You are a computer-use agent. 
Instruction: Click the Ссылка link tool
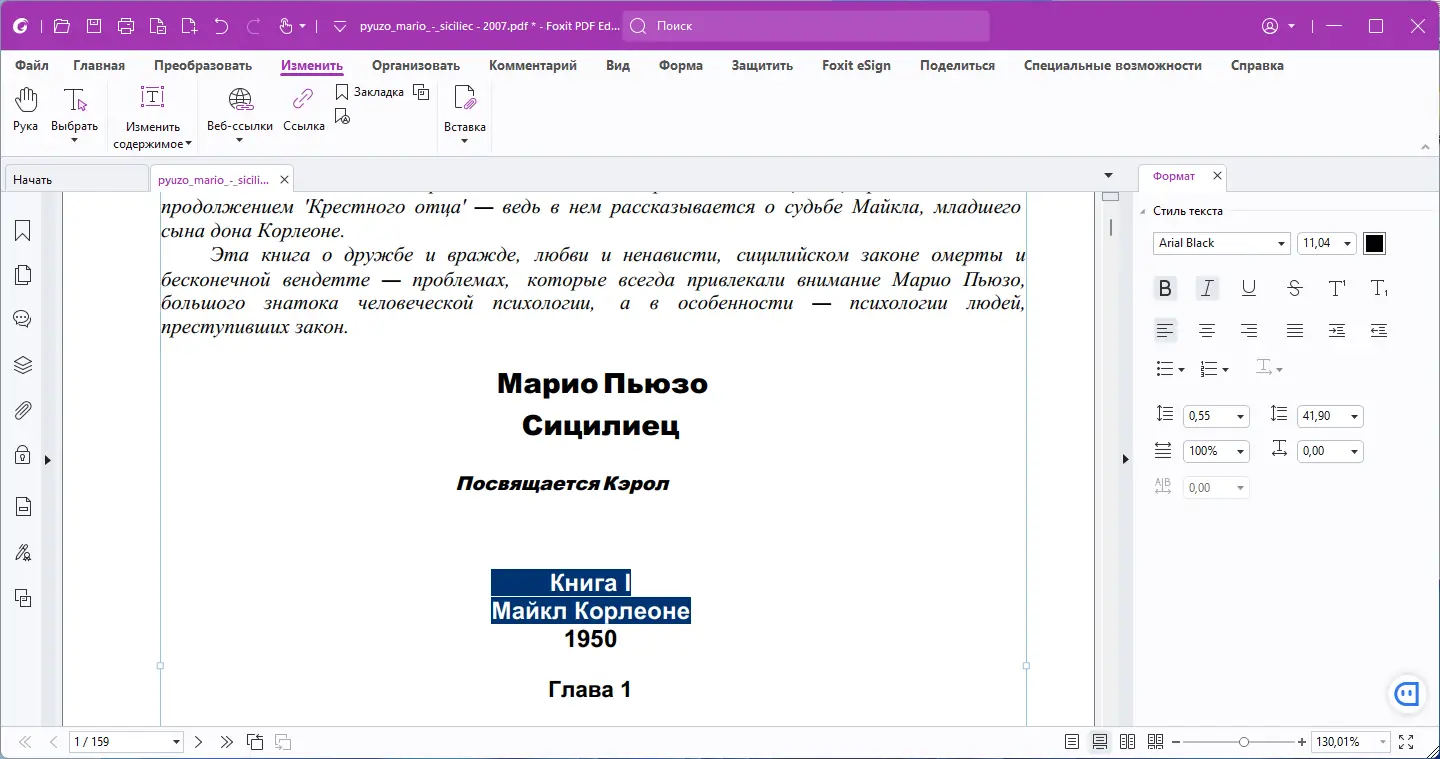[304, 110]
